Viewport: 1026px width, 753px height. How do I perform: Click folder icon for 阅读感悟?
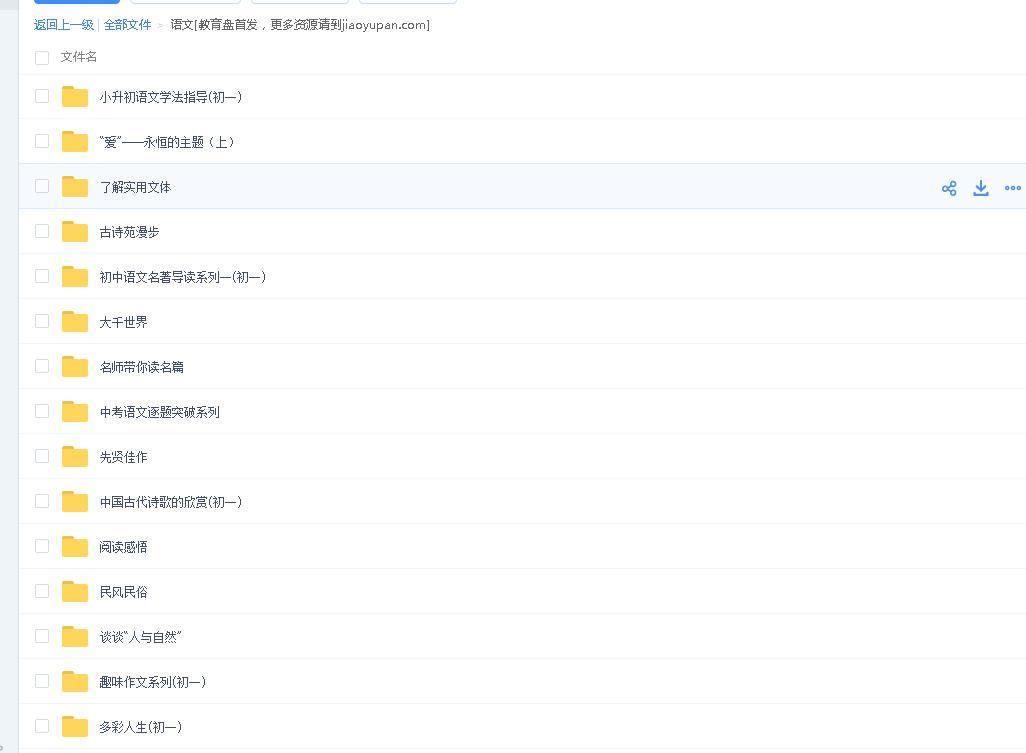point(75,547)
